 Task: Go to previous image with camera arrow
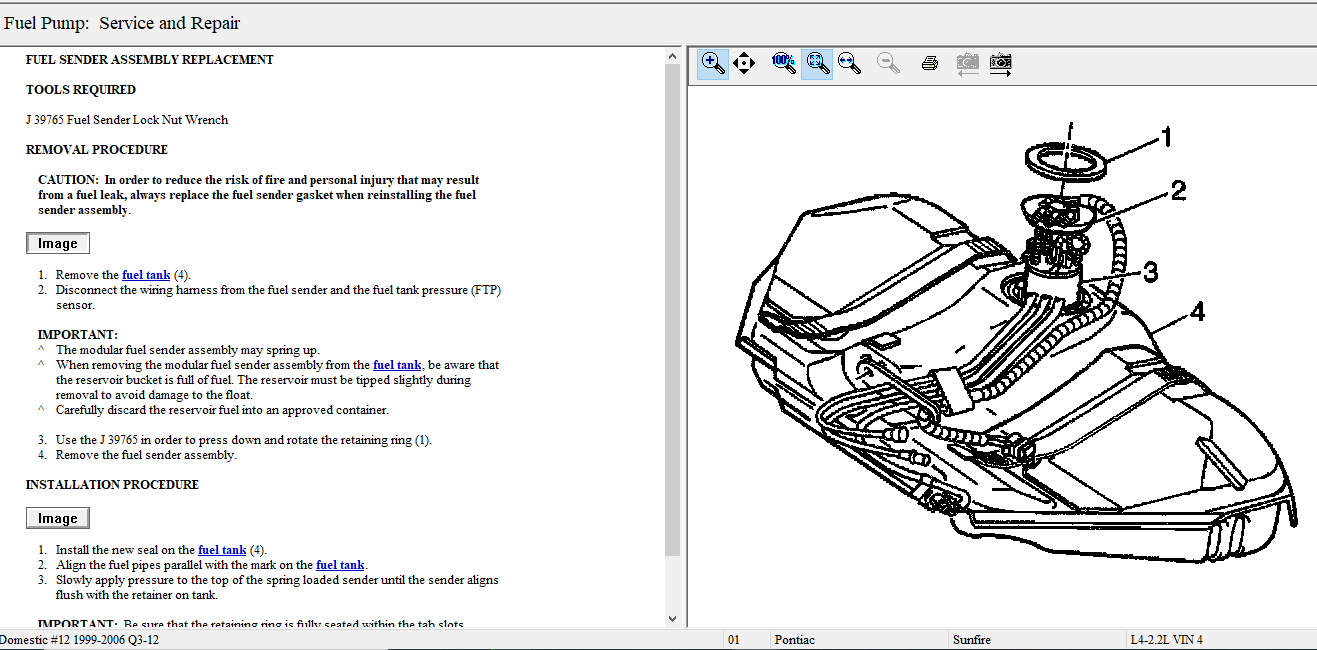(967, 63)
